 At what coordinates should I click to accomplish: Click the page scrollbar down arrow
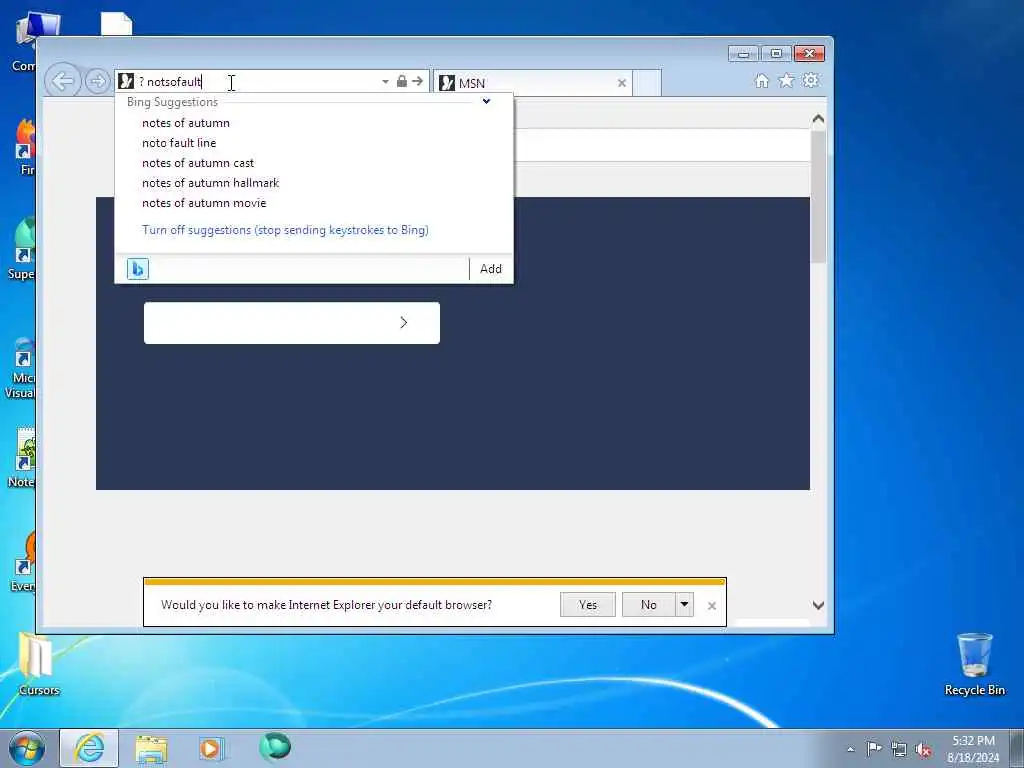(818, 605)
